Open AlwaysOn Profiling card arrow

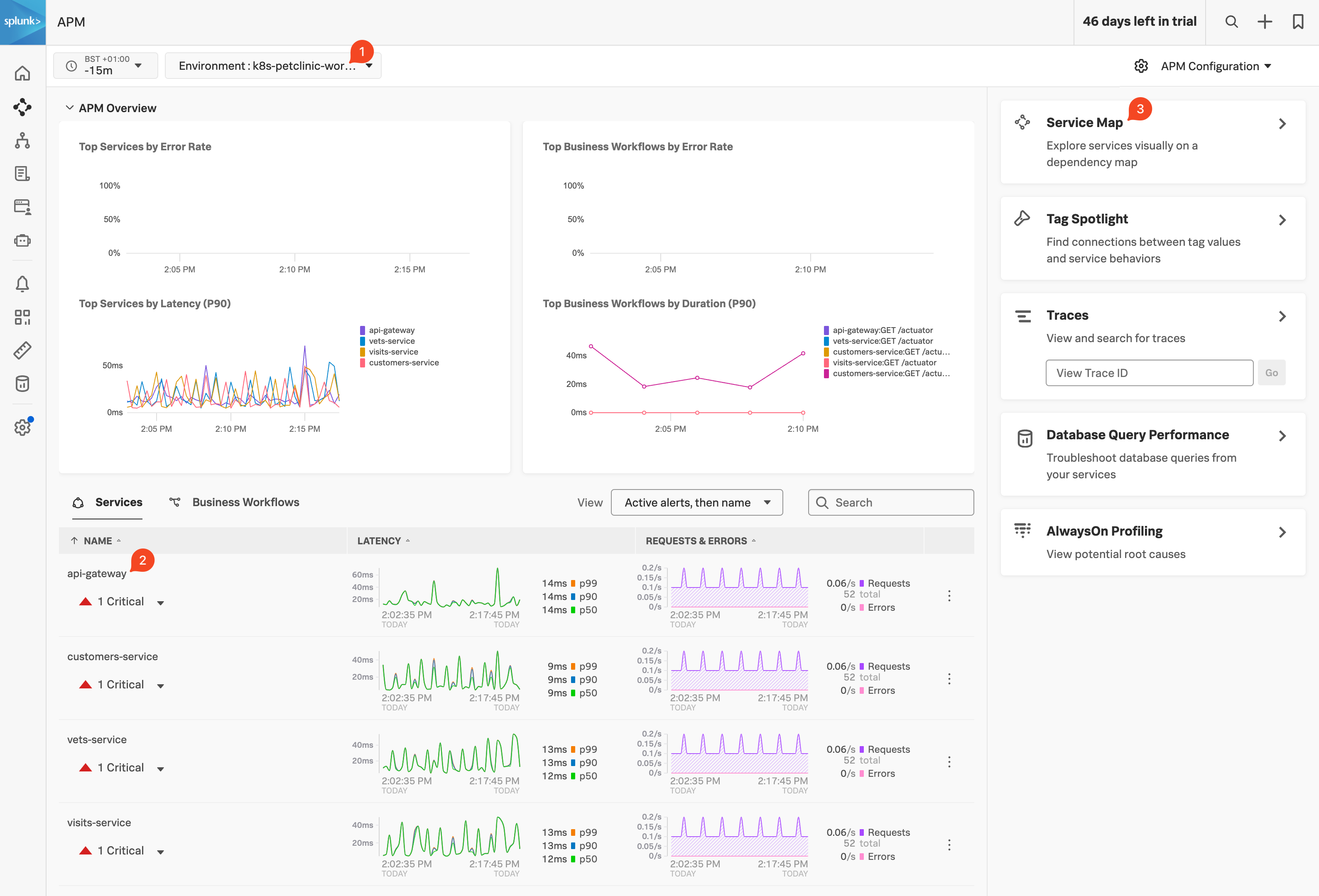tap(1282, 532)
